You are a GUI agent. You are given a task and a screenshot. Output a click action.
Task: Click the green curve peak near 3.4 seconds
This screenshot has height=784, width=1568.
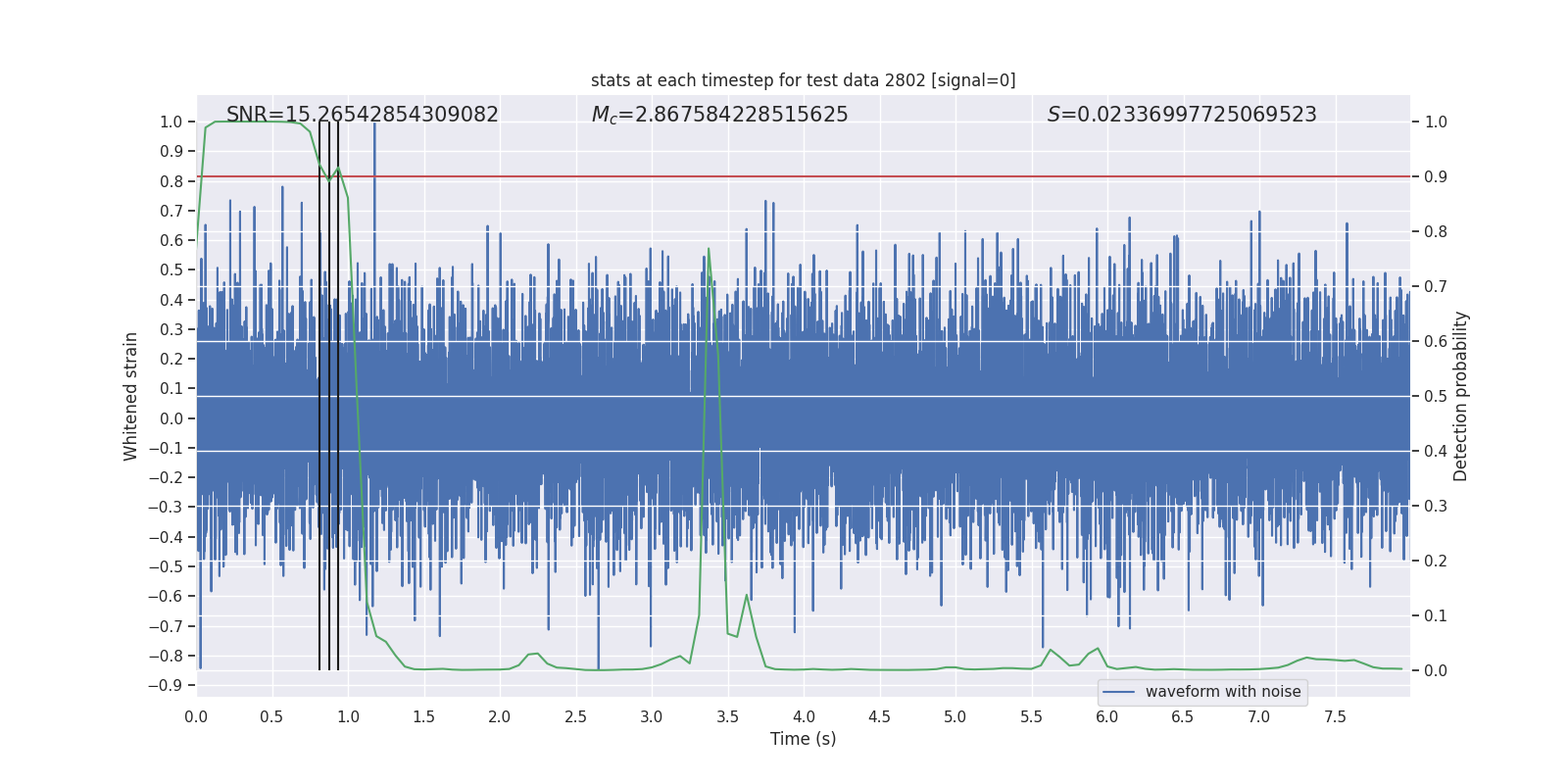[709, 250]
